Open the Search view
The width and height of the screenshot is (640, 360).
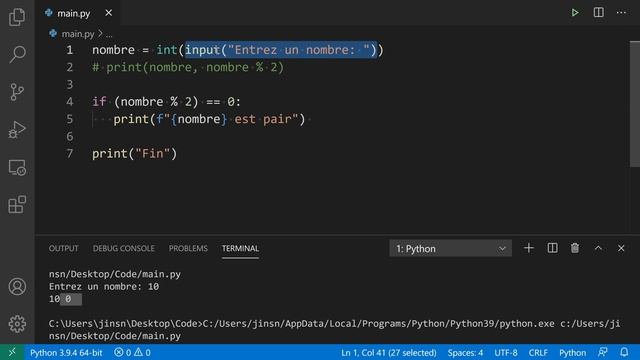[17, 54]
